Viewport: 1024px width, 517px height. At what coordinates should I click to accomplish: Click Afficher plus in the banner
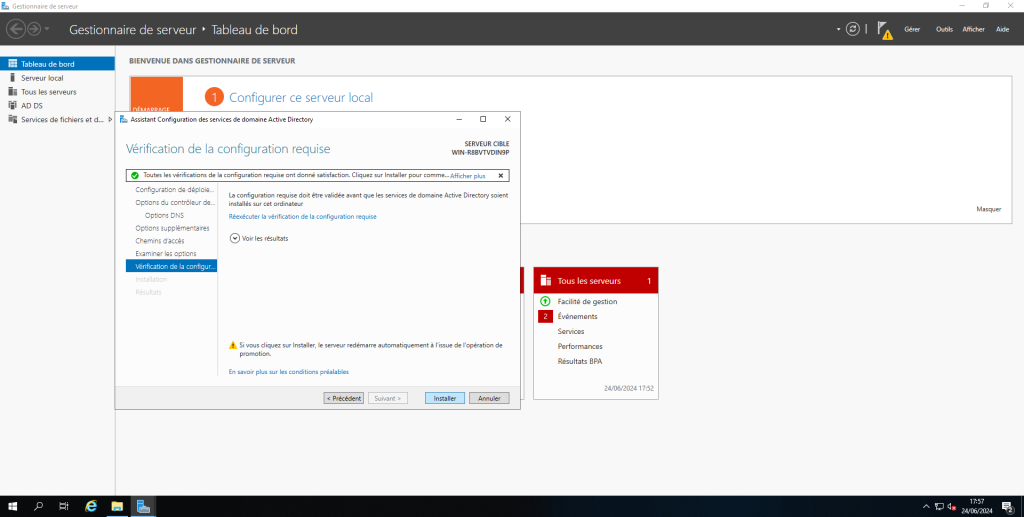pos(467,175)
